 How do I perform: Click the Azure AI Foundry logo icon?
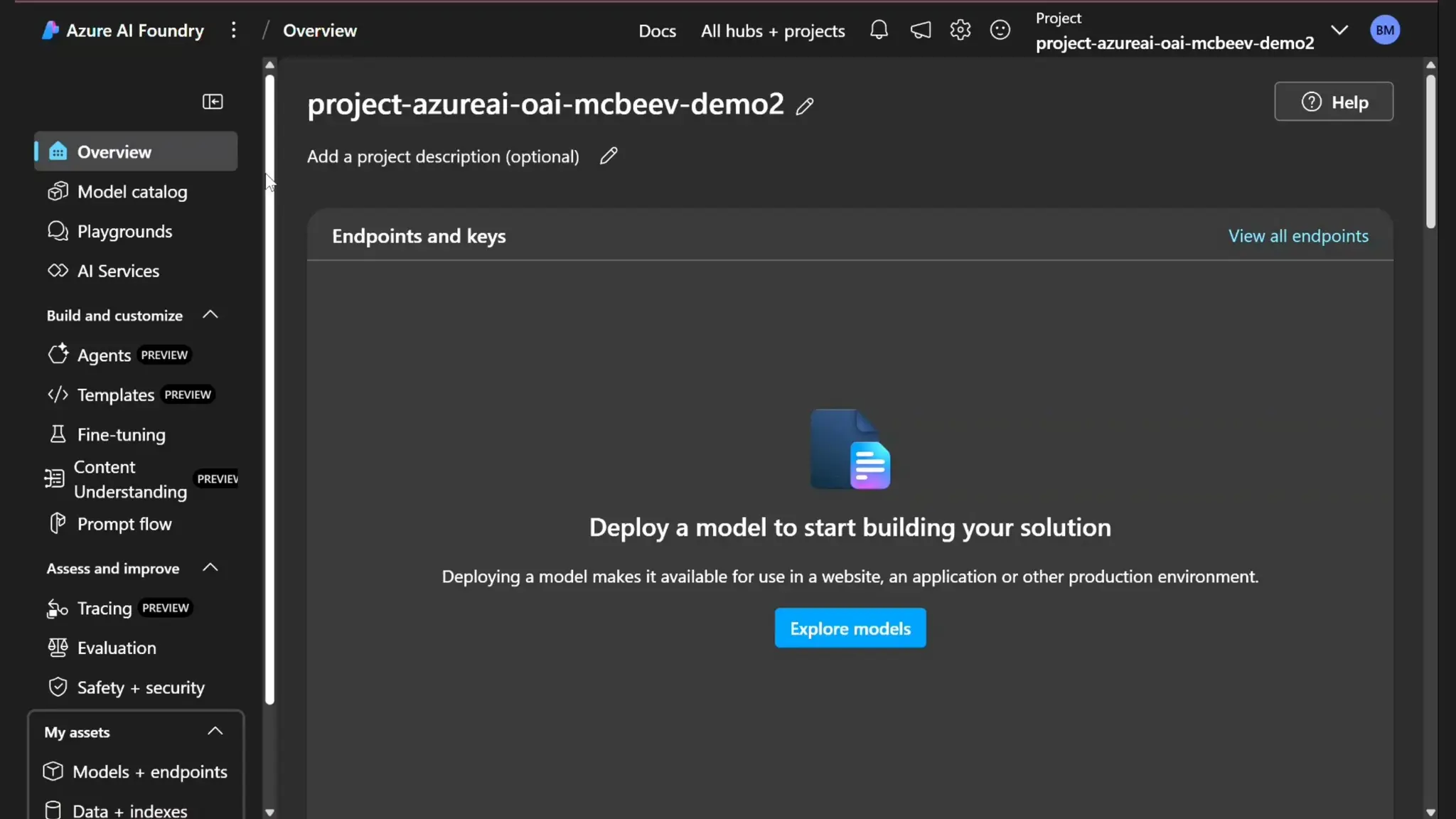coord(50,31)
